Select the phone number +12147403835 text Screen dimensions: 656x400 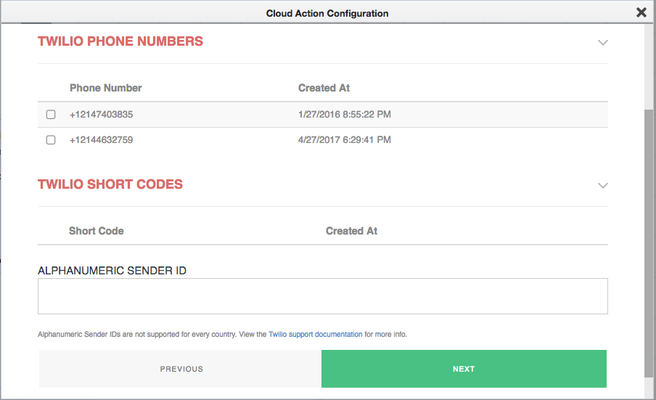pos(101,114)
